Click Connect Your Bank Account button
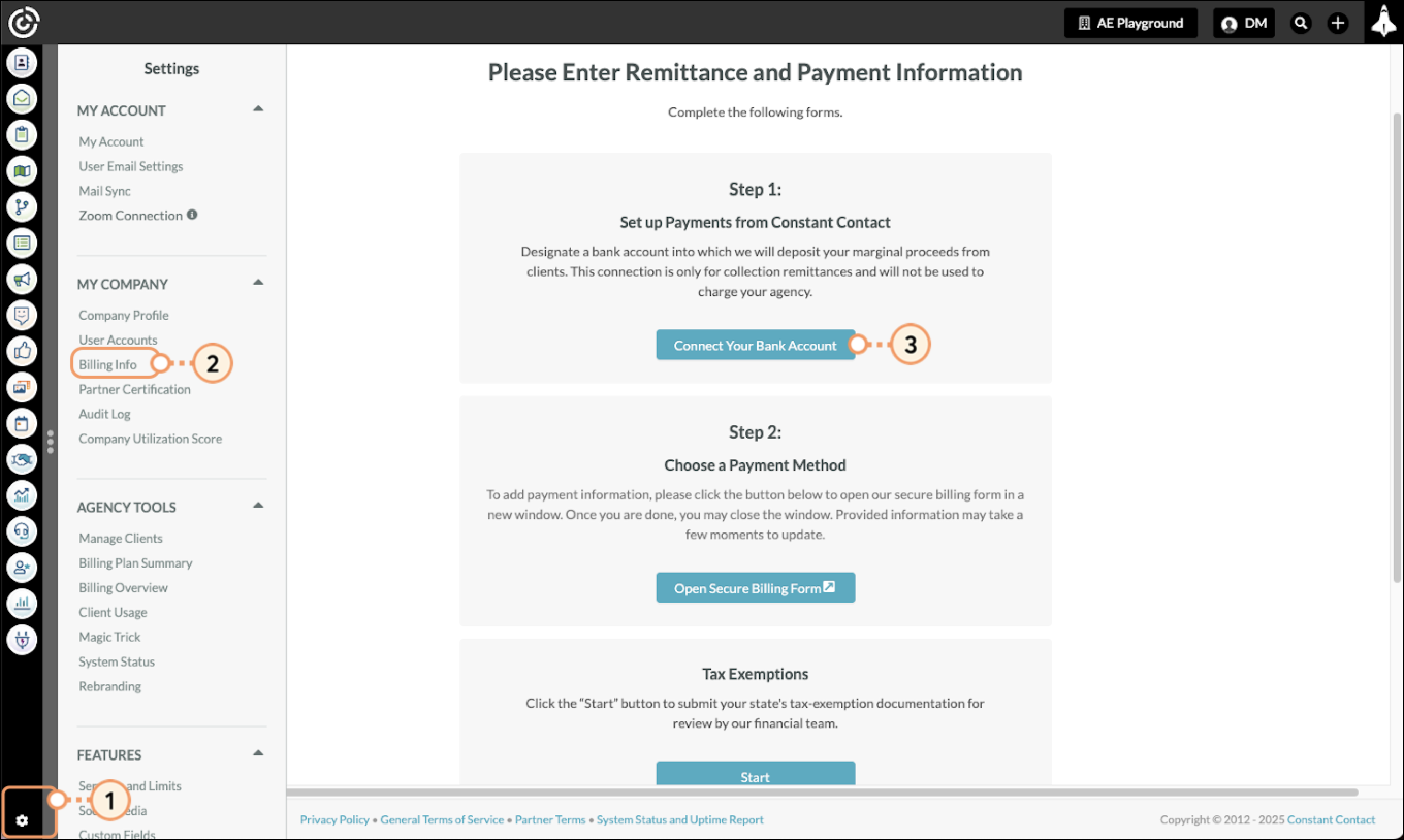The height and width of the screenshot is (840, 1404). pyautogui.click(x=755, y=345)
